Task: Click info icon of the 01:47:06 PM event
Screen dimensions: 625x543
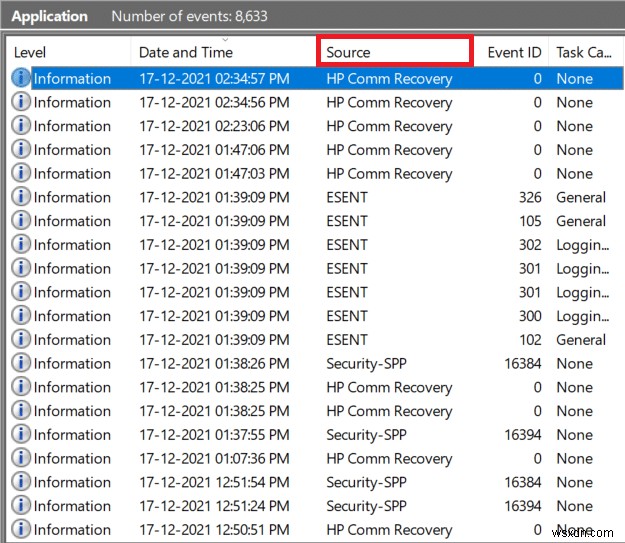Action: click(x=21, y=149)
